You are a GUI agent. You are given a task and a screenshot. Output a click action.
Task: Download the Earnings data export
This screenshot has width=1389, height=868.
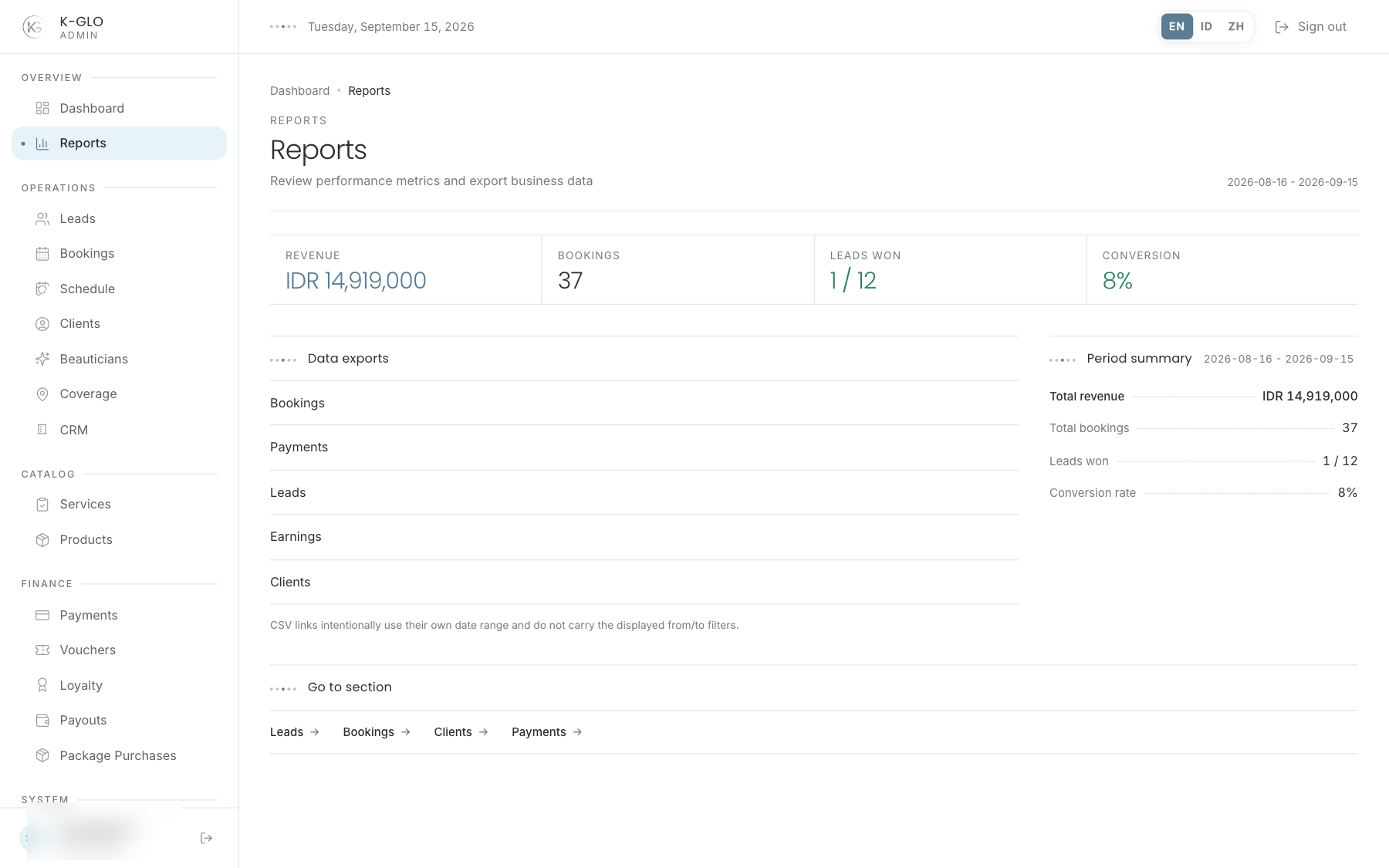point(644,537)
